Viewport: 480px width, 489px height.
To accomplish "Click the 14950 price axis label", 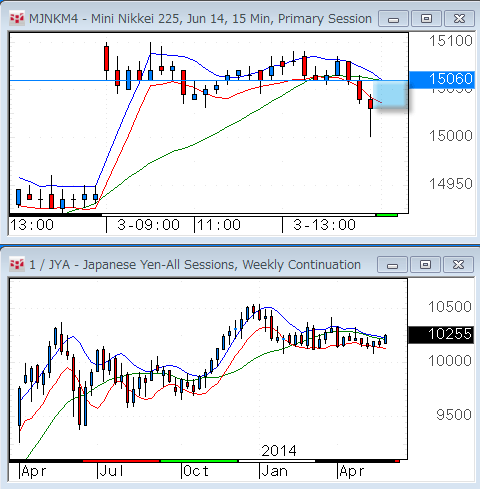I will pos(451,184).
